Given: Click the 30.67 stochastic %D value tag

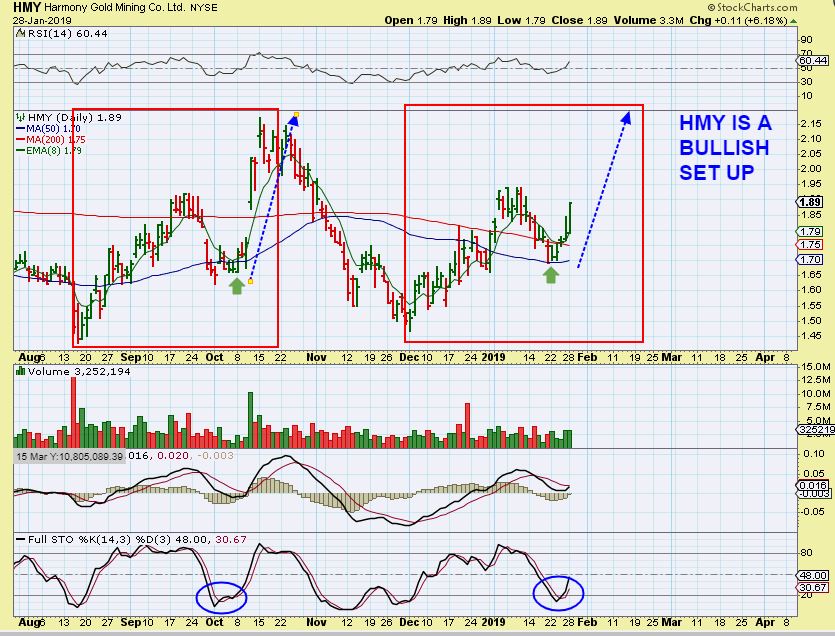Looking at the screenshot, I should pos(813,588).
